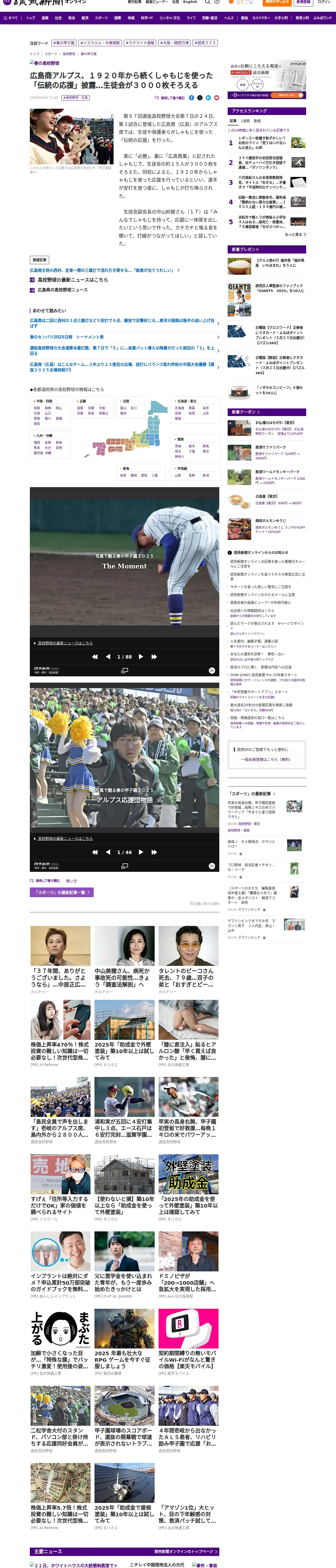Open スポーツ in the navigation bar
The height and width of the screenshot is (1568, 336).
[x=101, y=18]
